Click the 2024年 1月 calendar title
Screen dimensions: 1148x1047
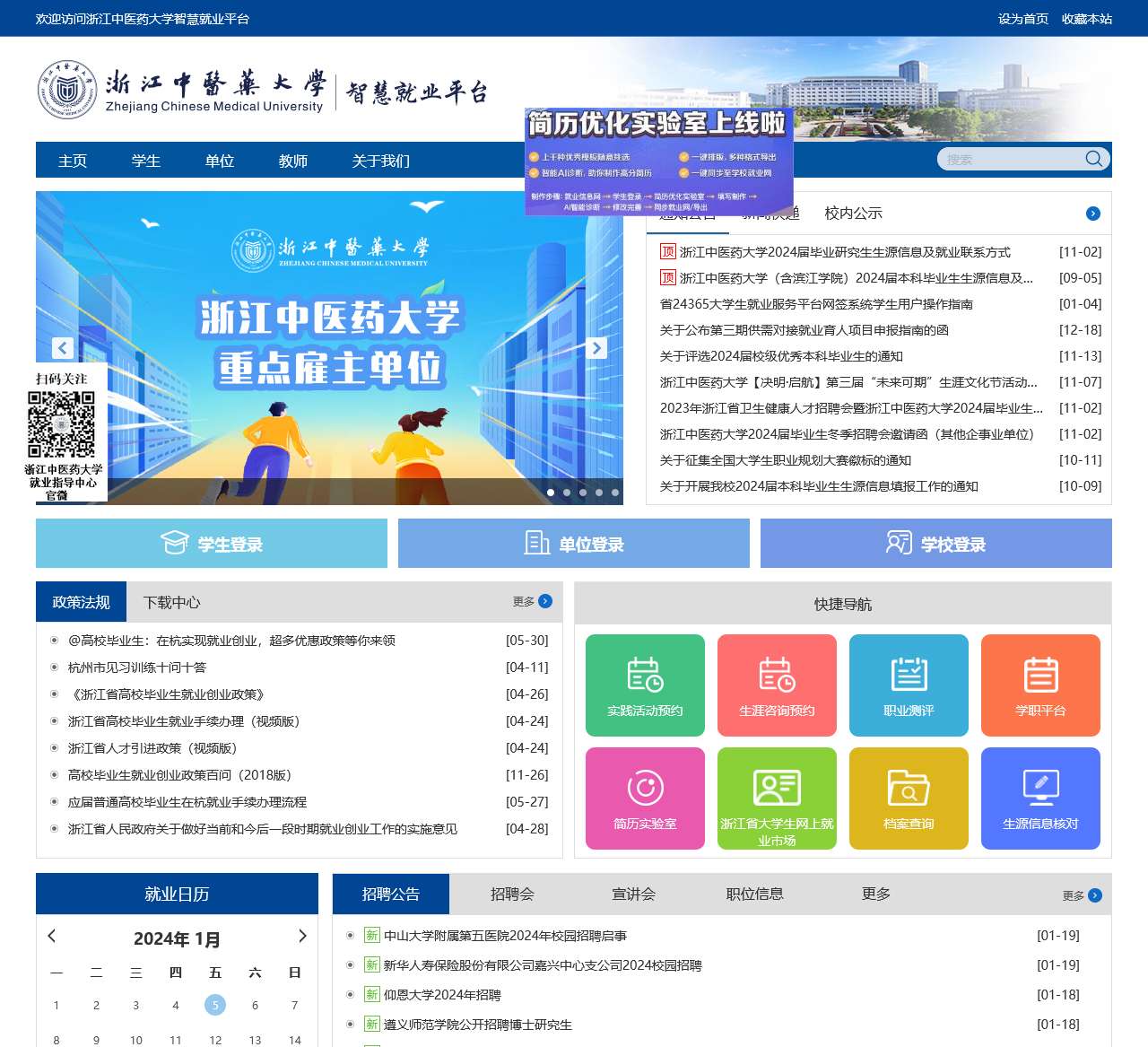(x=177, y=939)
